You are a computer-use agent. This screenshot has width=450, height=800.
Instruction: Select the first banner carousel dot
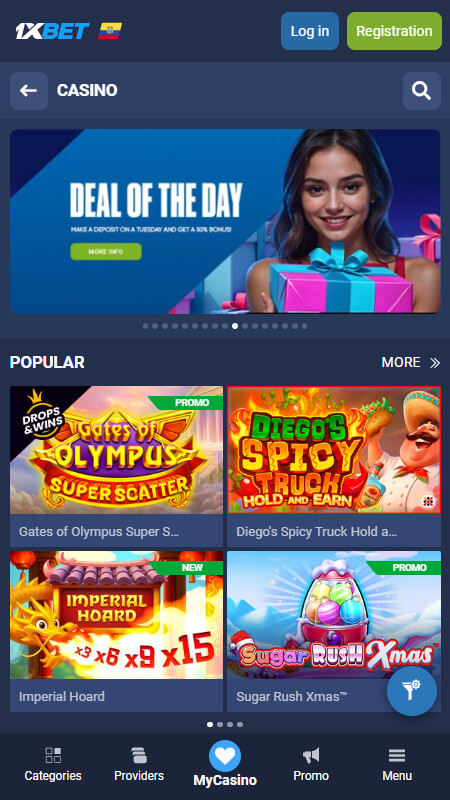146,326
